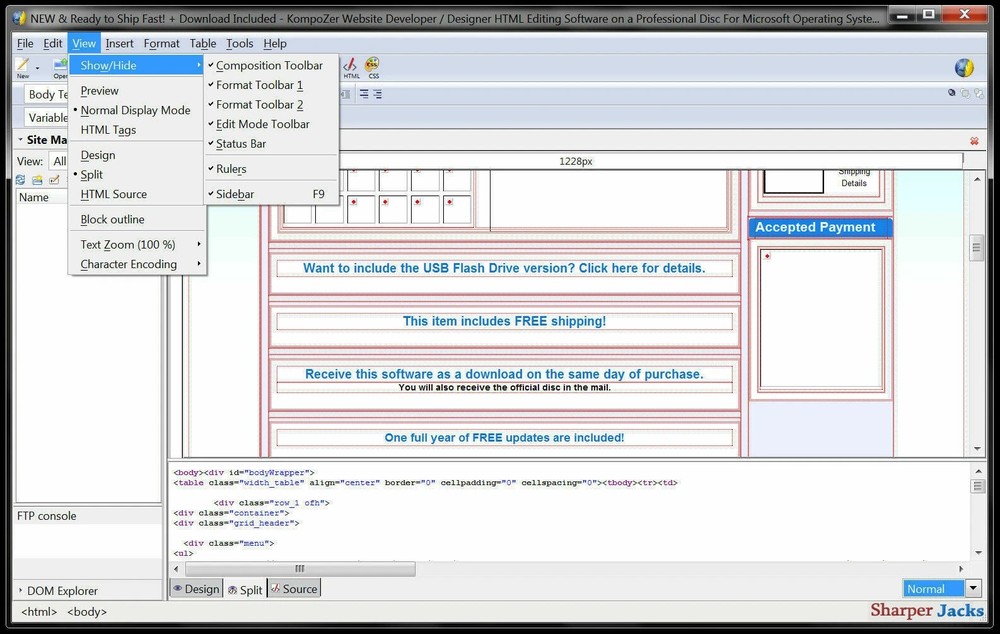Open the CSS editor icon
Screen dimensions: 1000x634
tap(372, 67)
